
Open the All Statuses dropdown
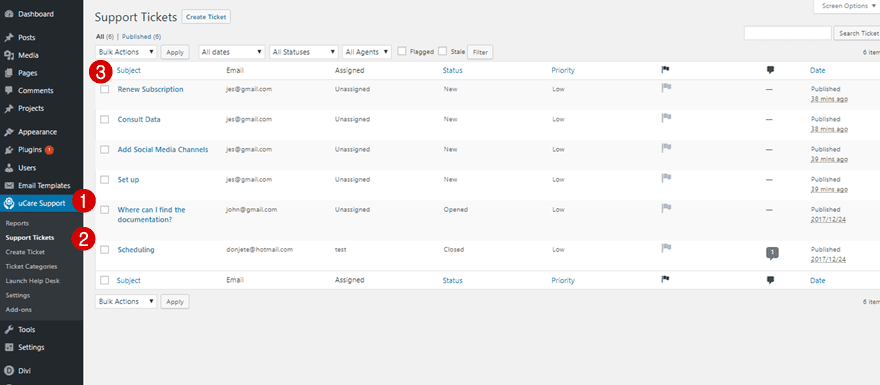(x=304, y=52)
